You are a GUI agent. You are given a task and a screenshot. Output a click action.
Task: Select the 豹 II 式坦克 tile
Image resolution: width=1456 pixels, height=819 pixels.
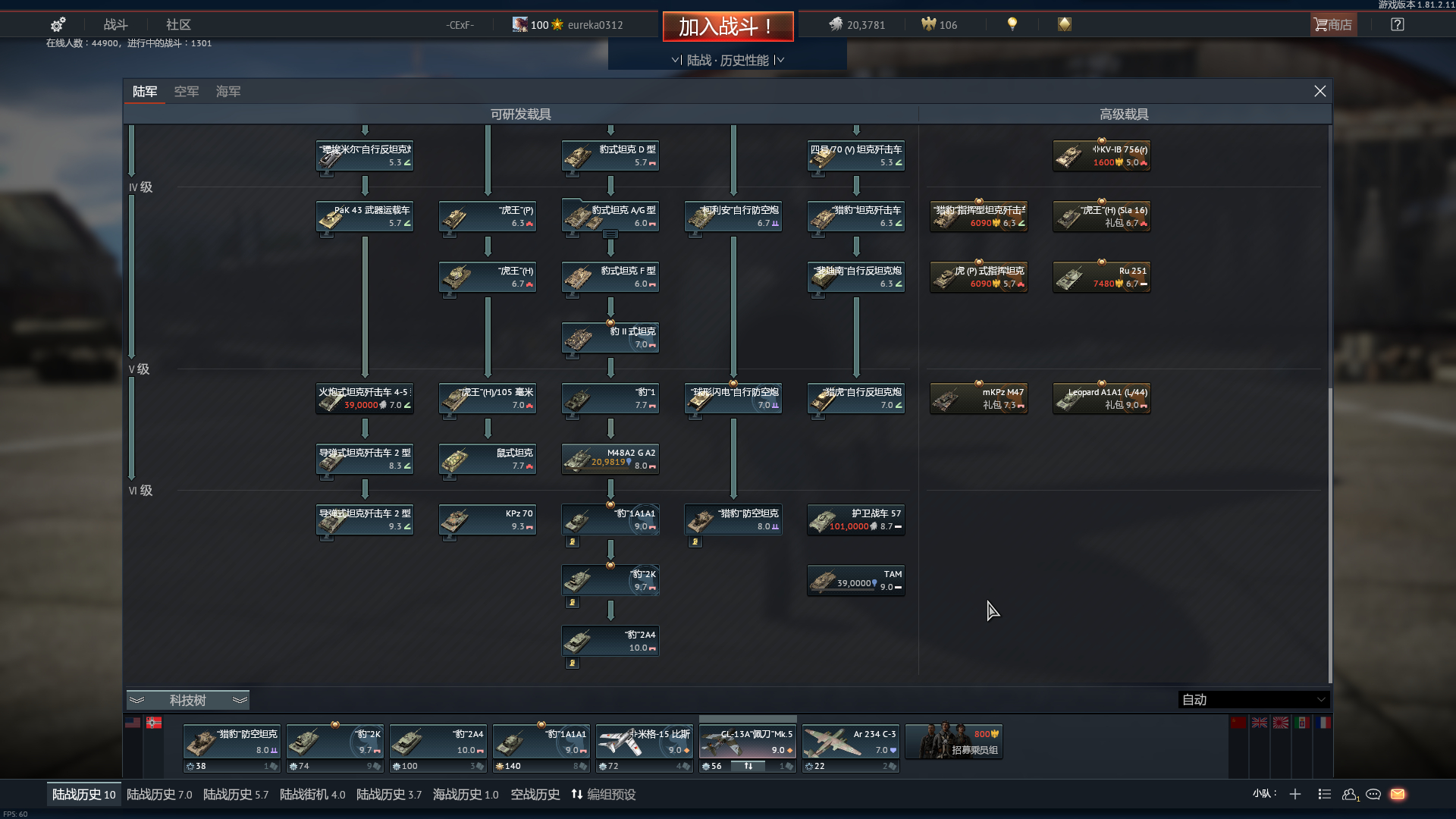point(610,337)
